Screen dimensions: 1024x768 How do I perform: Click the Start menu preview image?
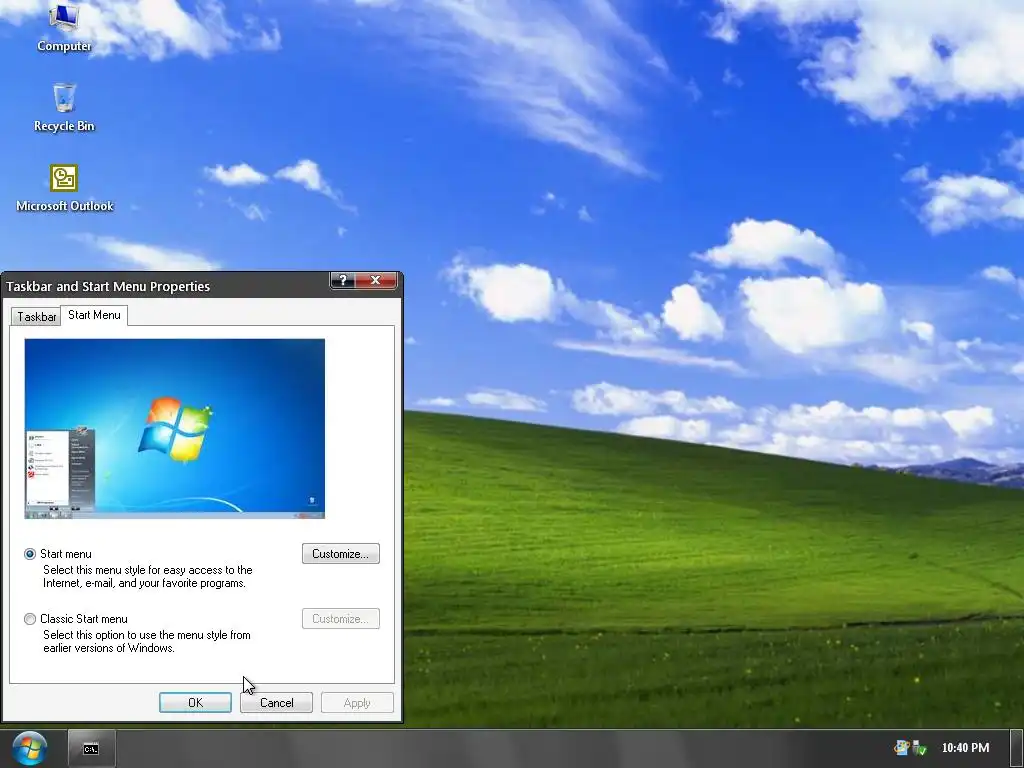[174, 428]
